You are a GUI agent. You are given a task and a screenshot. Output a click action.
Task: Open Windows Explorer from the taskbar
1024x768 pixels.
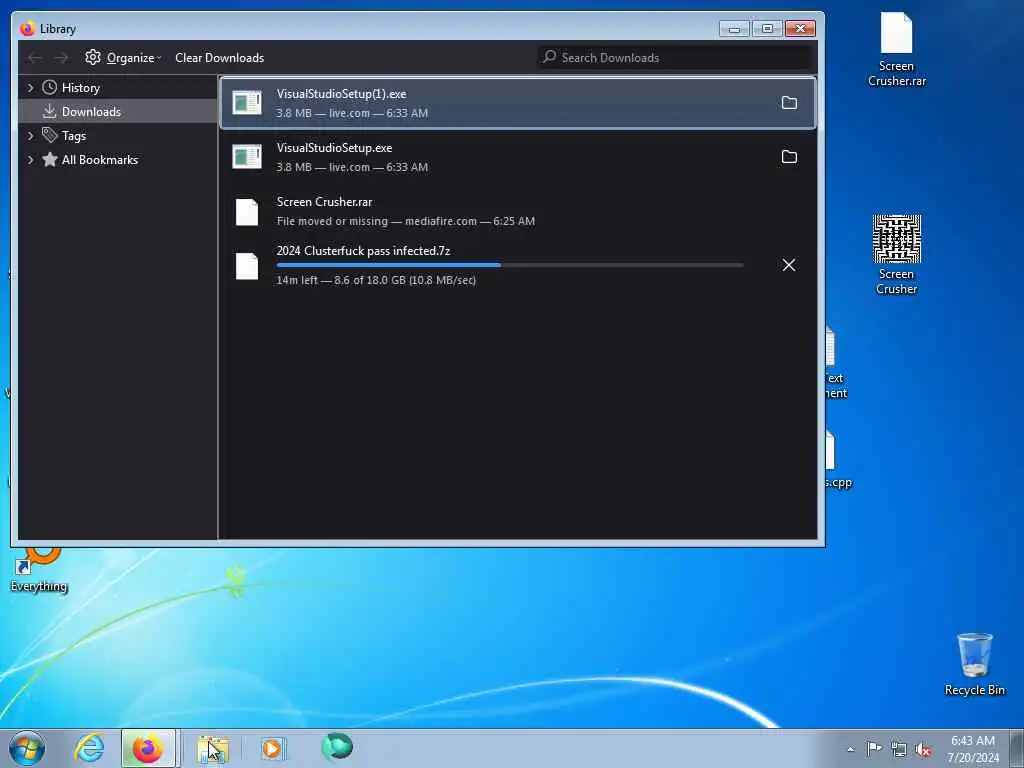pyautogui.click(x=214, y=749)
